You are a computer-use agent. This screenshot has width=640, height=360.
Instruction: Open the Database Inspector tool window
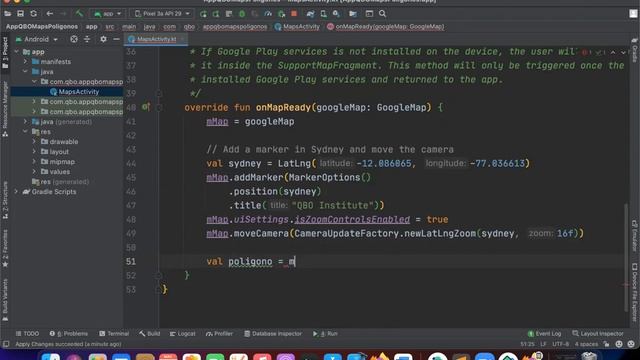coord(273,334)
